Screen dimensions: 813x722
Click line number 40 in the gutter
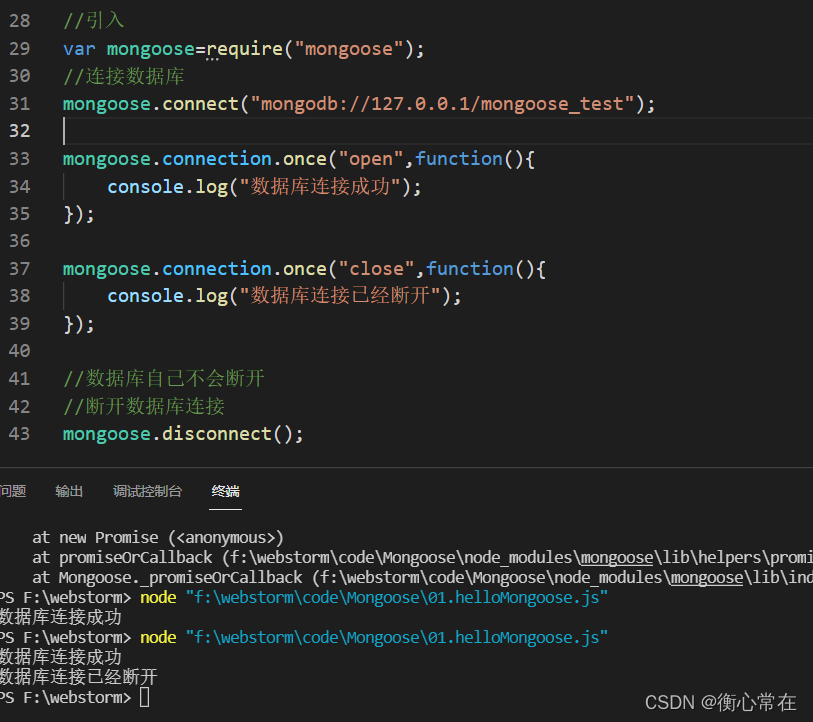(x=20, y=351)
